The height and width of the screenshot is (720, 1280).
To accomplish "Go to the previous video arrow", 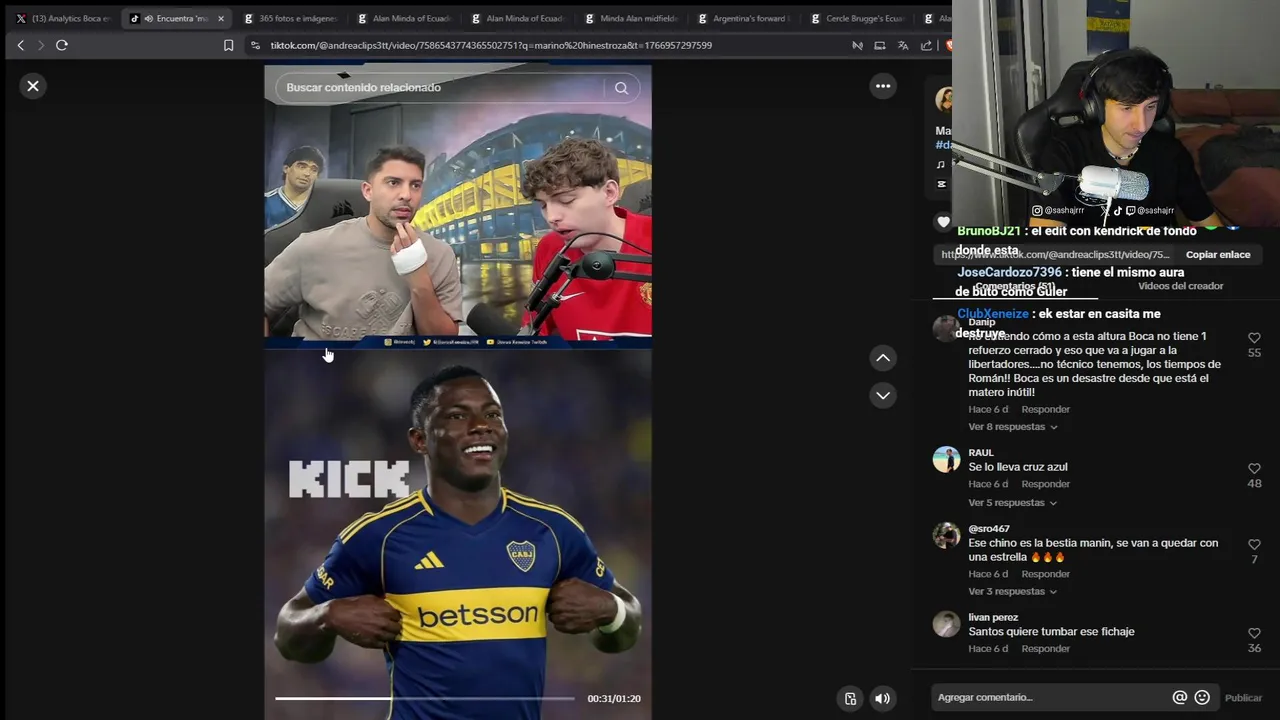I will point(883,358).
